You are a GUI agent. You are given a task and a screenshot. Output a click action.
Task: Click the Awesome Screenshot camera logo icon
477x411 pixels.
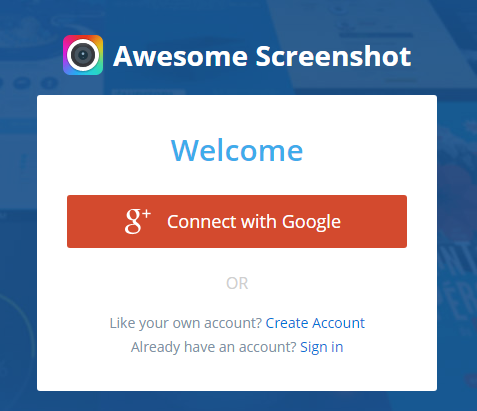tap(83, 55)
